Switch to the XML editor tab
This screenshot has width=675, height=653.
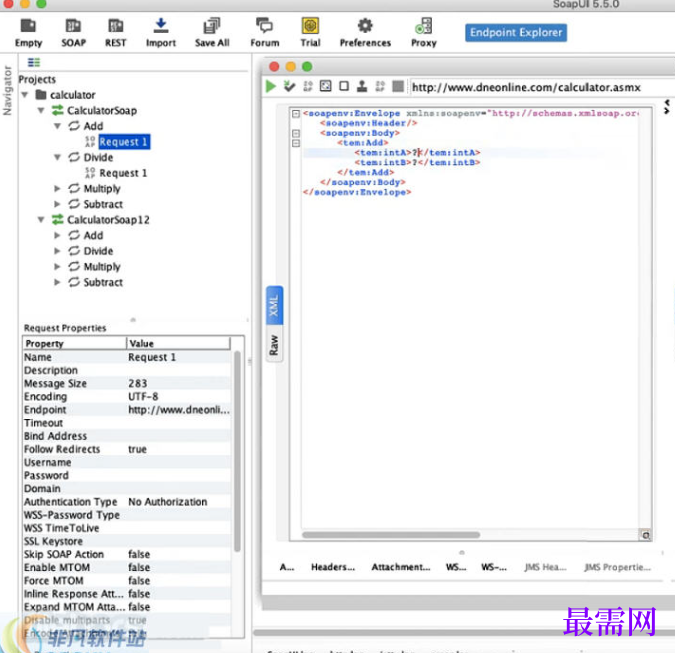[x=274, y=305]
